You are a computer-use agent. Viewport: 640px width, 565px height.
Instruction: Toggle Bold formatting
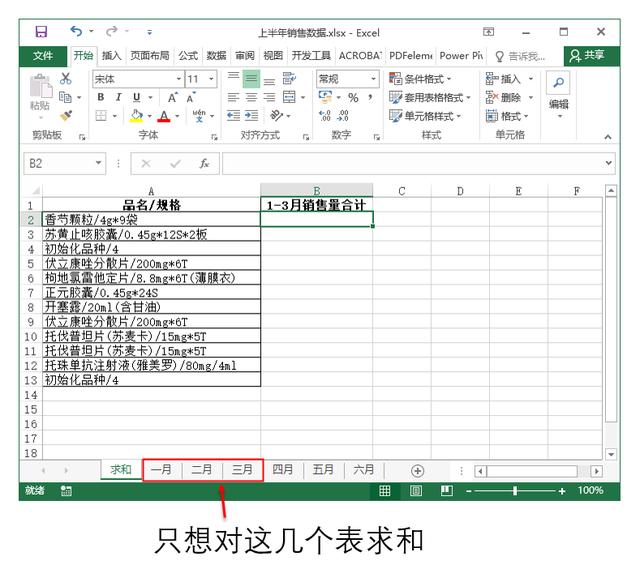point(100,97)
